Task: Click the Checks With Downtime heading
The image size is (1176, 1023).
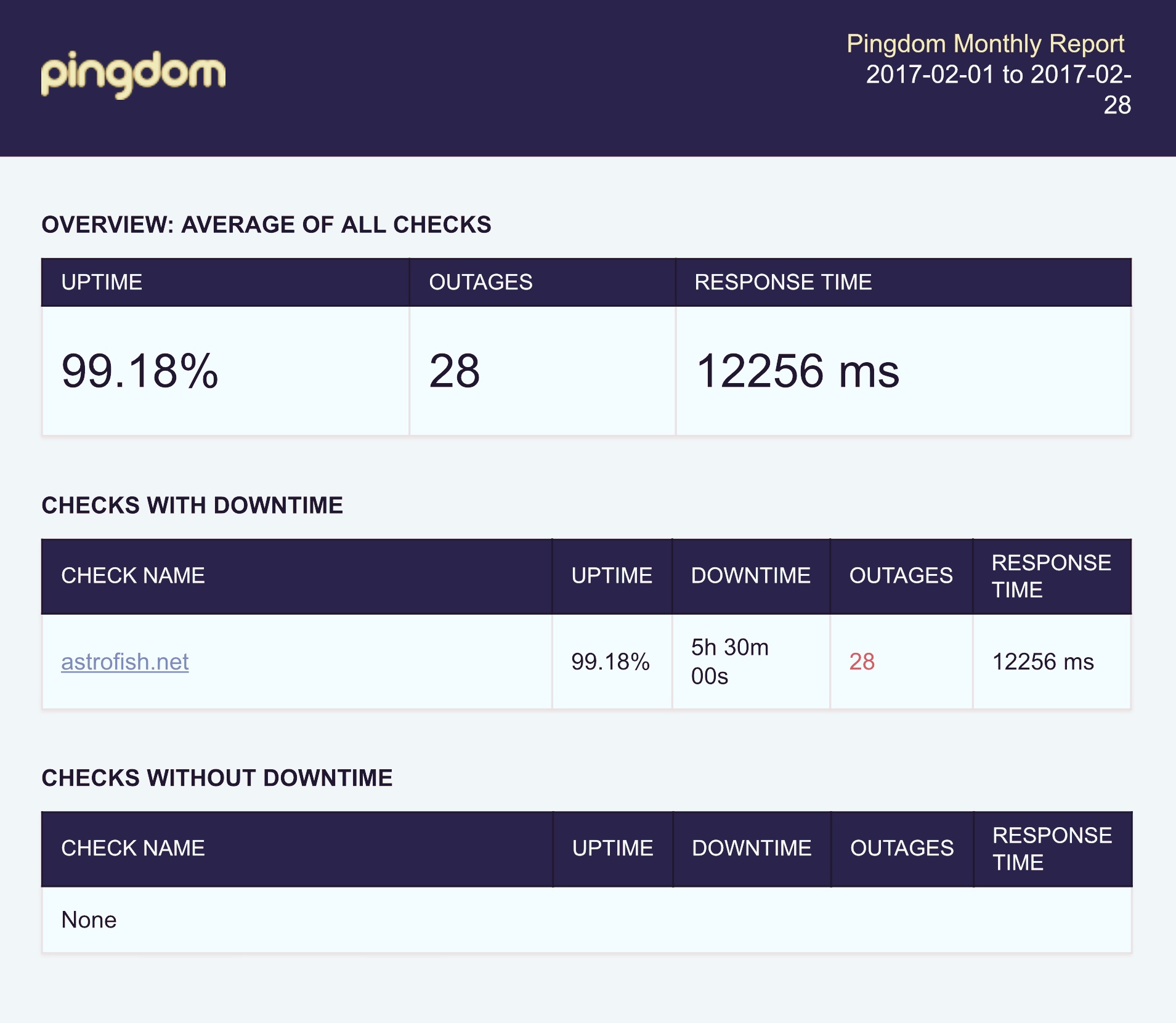Action: tap(192, 505)
